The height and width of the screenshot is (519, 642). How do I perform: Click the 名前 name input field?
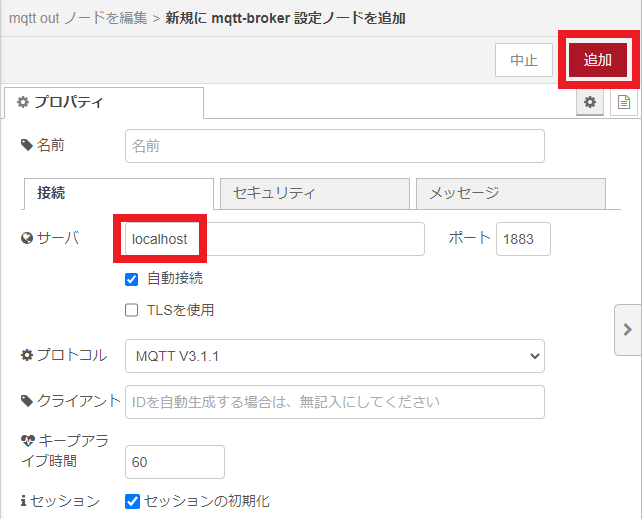335,146
